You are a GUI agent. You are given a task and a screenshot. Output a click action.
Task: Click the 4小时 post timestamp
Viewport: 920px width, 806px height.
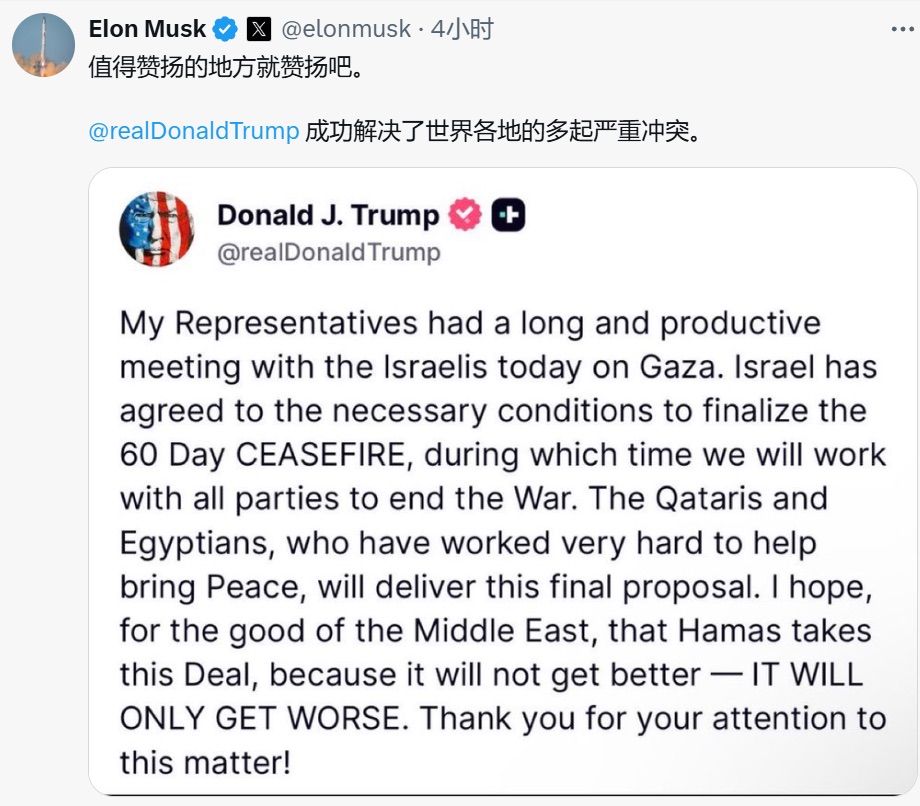462,29
